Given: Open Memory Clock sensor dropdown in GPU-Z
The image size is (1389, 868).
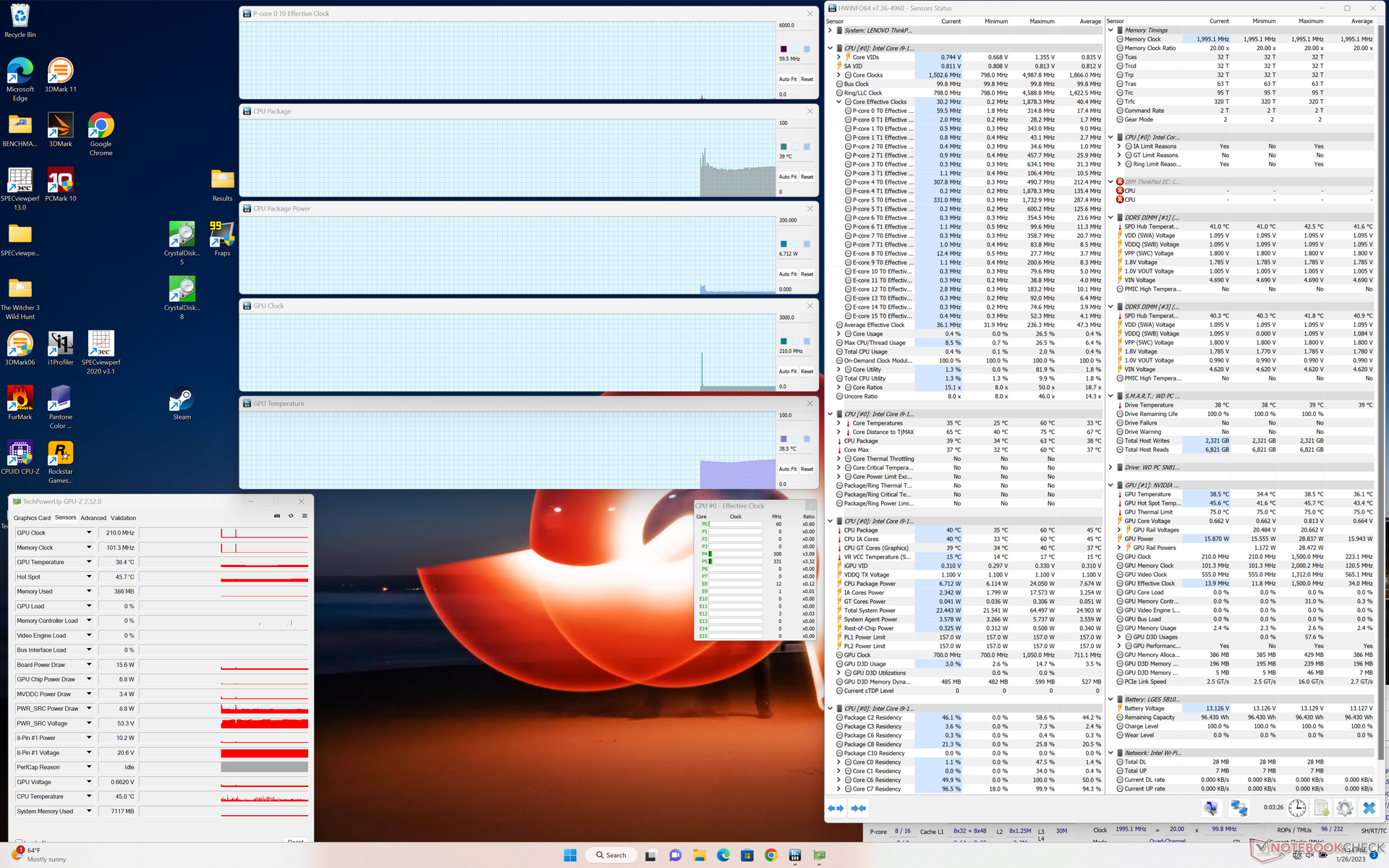Looking at the screenshot, I should coord(89,548).
